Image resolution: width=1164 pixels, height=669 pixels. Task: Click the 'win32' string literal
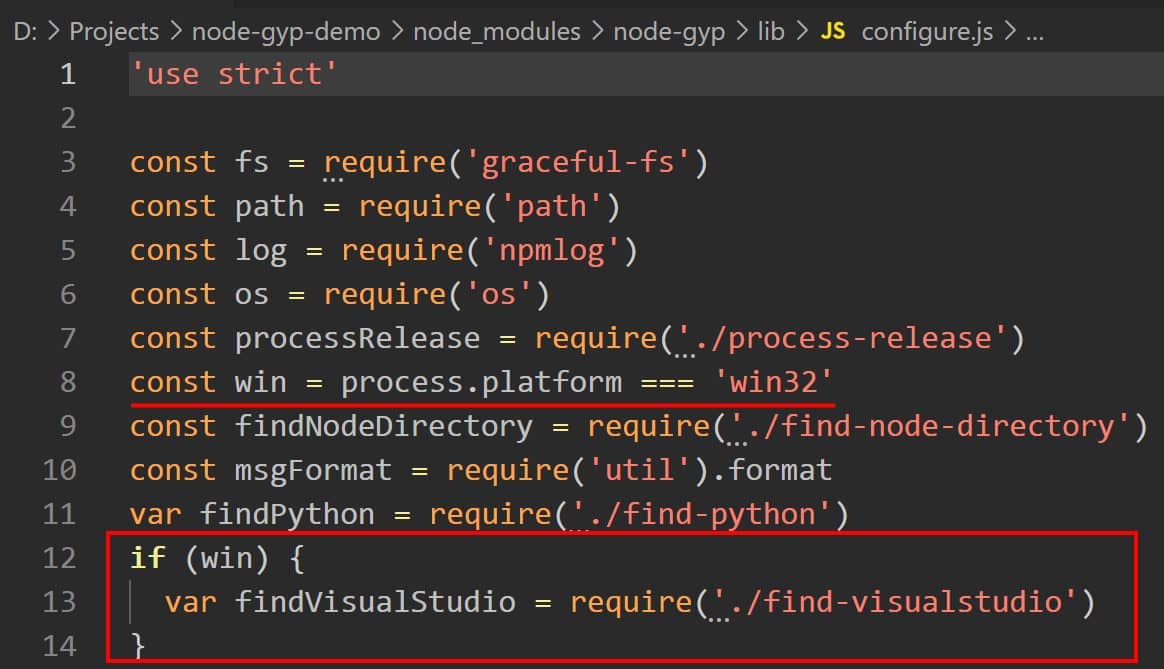772,382
